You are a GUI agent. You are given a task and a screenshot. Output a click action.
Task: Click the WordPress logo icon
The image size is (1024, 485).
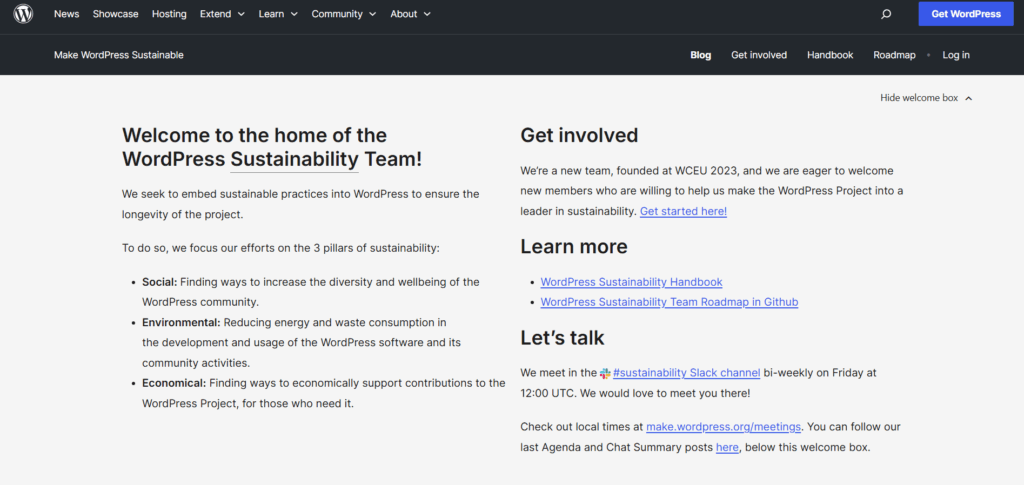[24, 14]
